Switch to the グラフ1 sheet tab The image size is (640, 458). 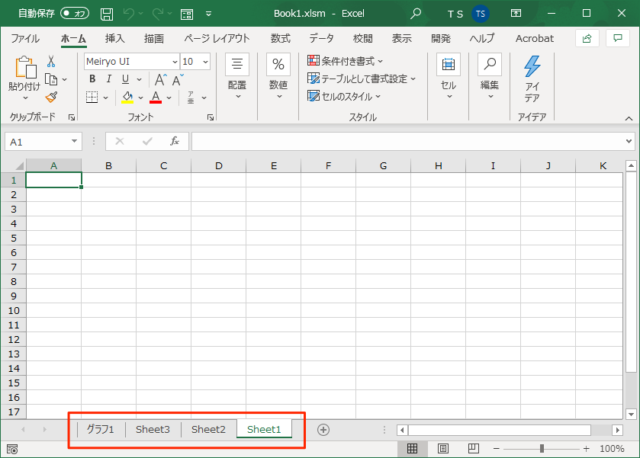100,429
